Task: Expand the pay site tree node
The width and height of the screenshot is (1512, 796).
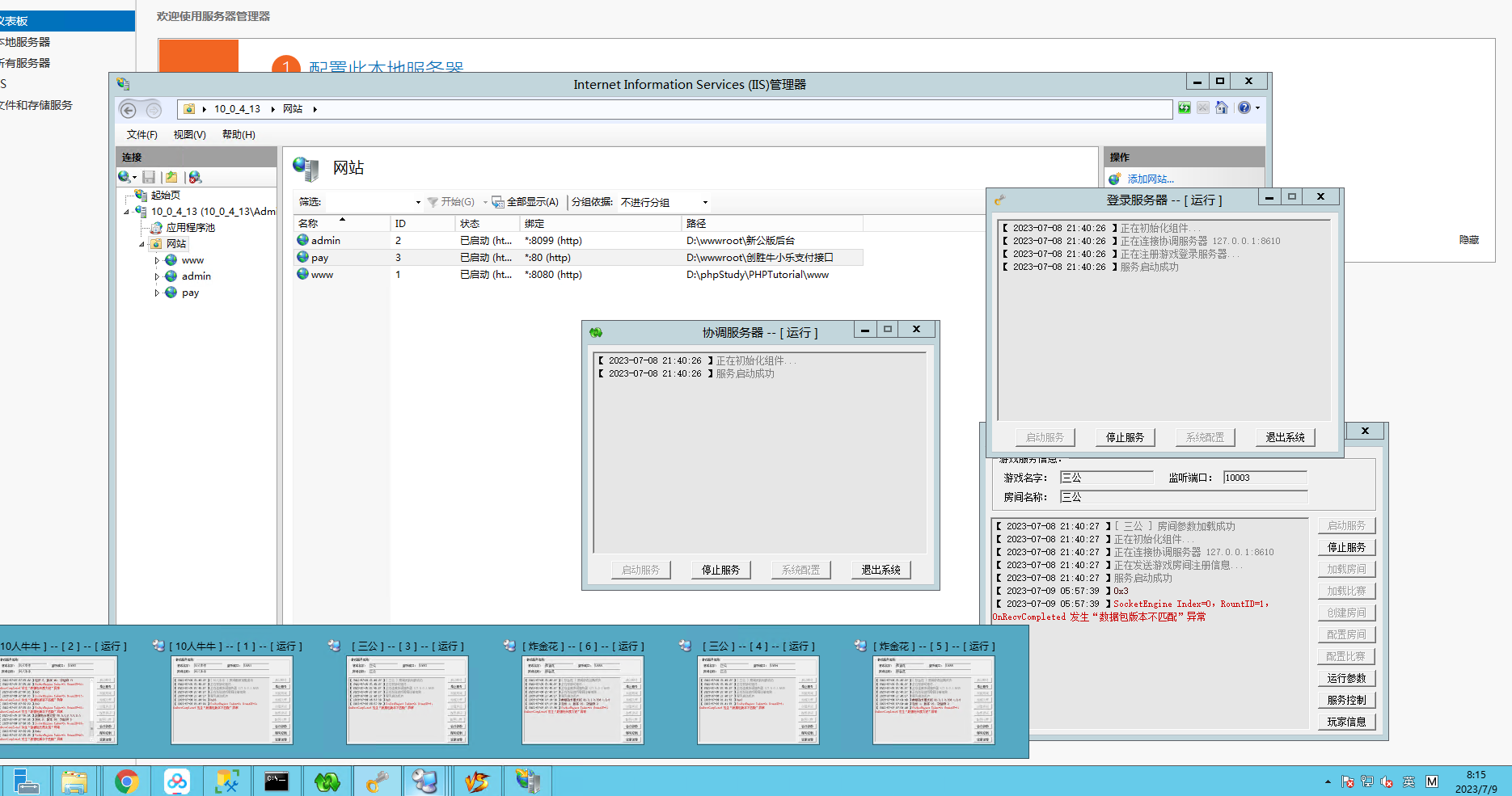Action: pos(157,293)
